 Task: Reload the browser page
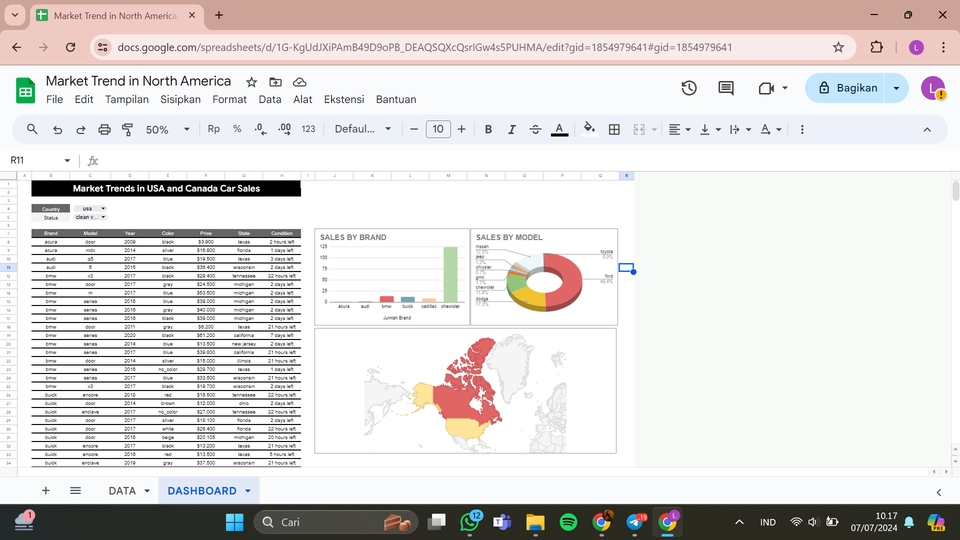tap(70, 47)
